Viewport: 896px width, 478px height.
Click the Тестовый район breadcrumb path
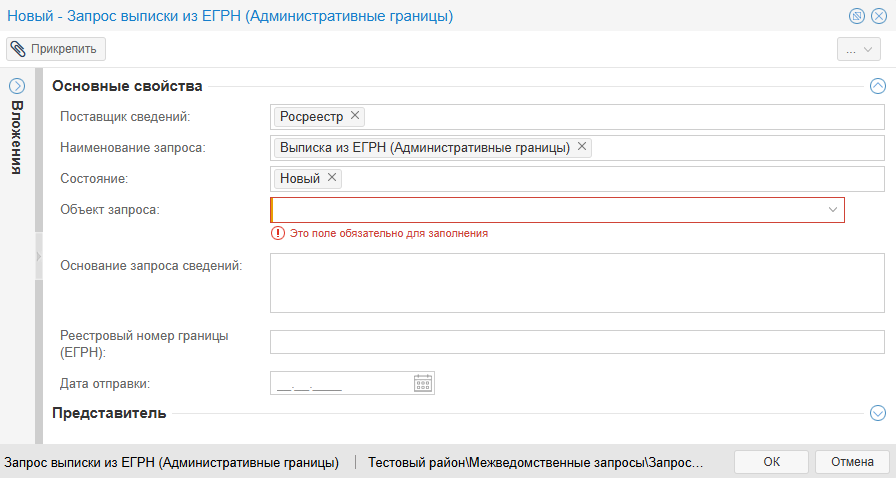(536, 463)
